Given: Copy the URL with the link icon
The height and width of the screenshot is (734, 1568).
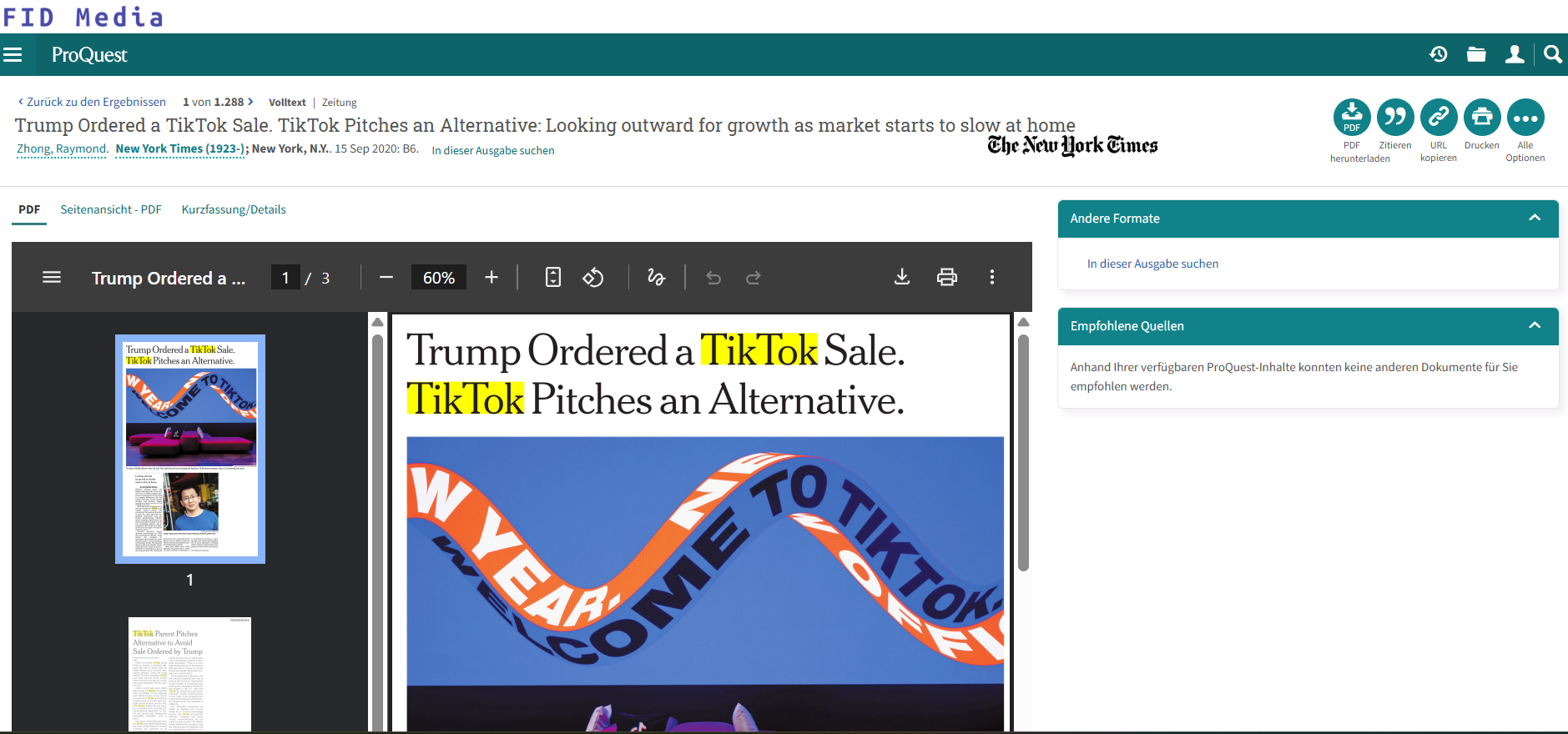Looking at the screenshot, I should (x=1438, y=118).
